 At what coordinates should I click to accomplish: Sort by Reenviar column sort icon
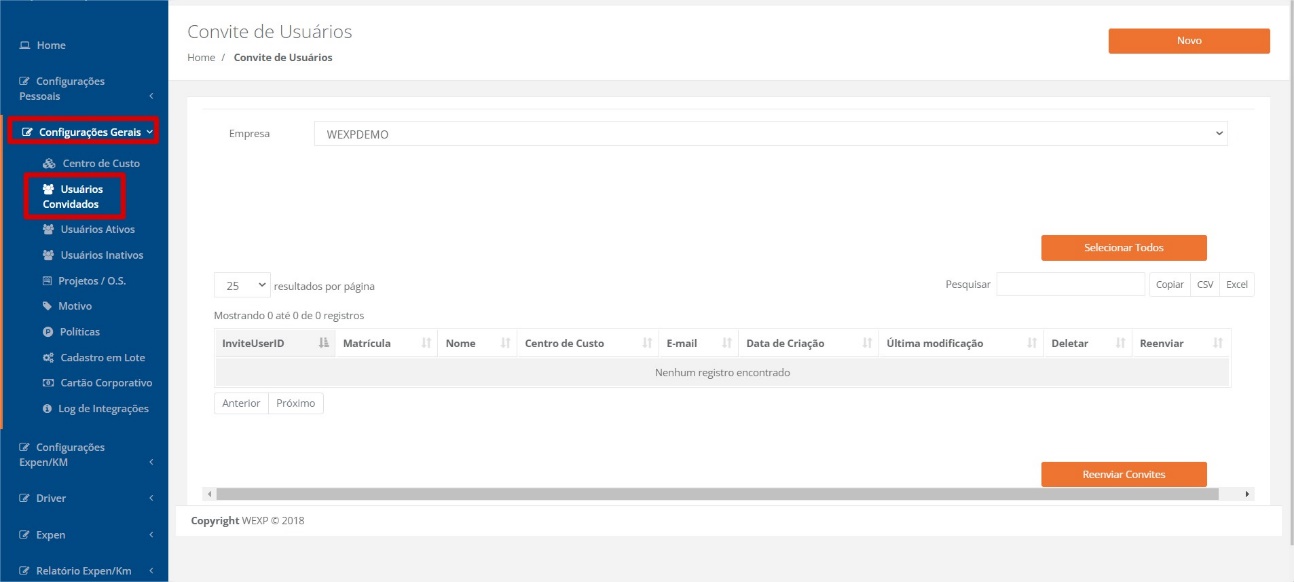(x=1217, y=343)
